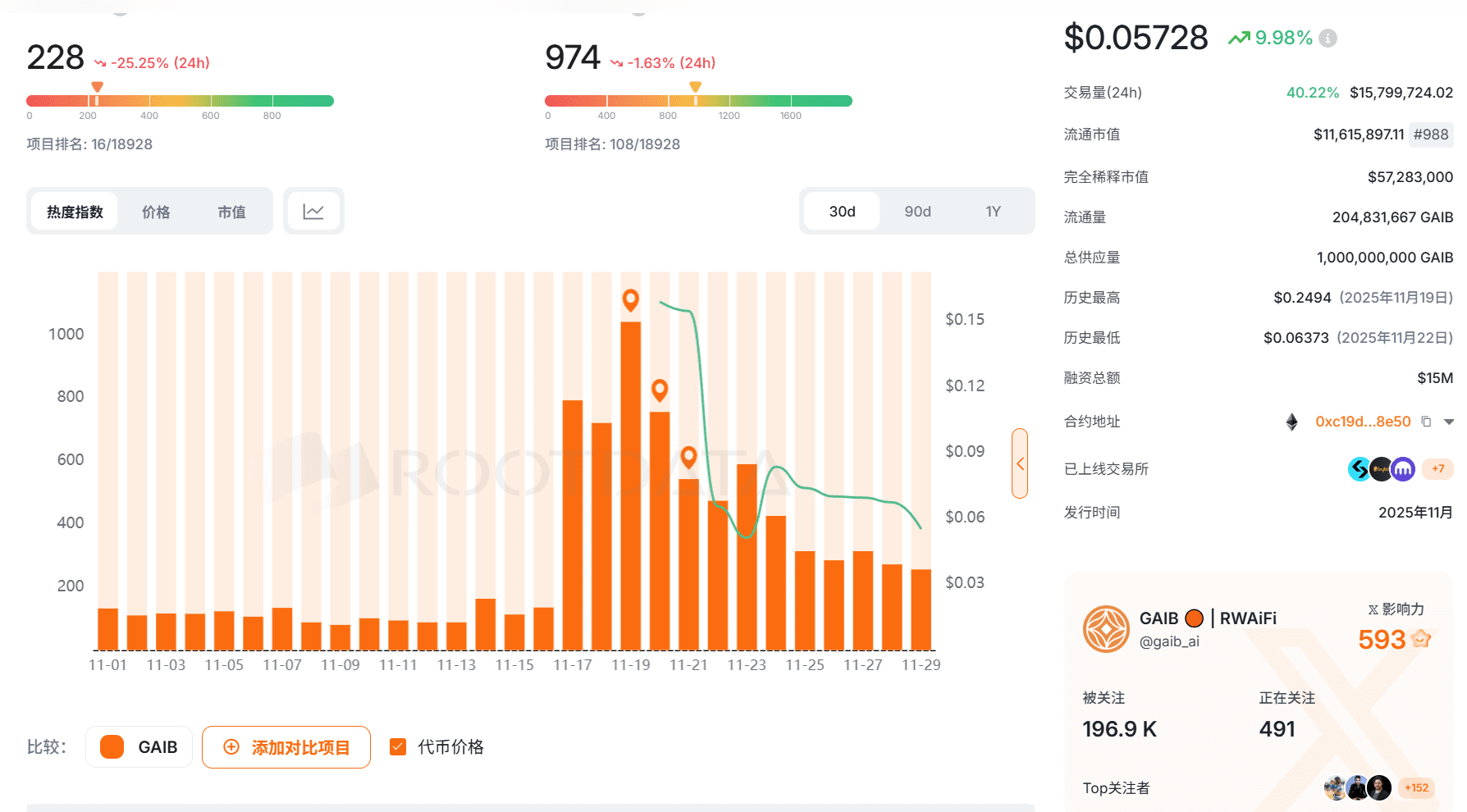Uncheck the 代币价格 checkbox
This screenshot has height=812, width=1467.
pyautogui.click(x=398, y=746)
